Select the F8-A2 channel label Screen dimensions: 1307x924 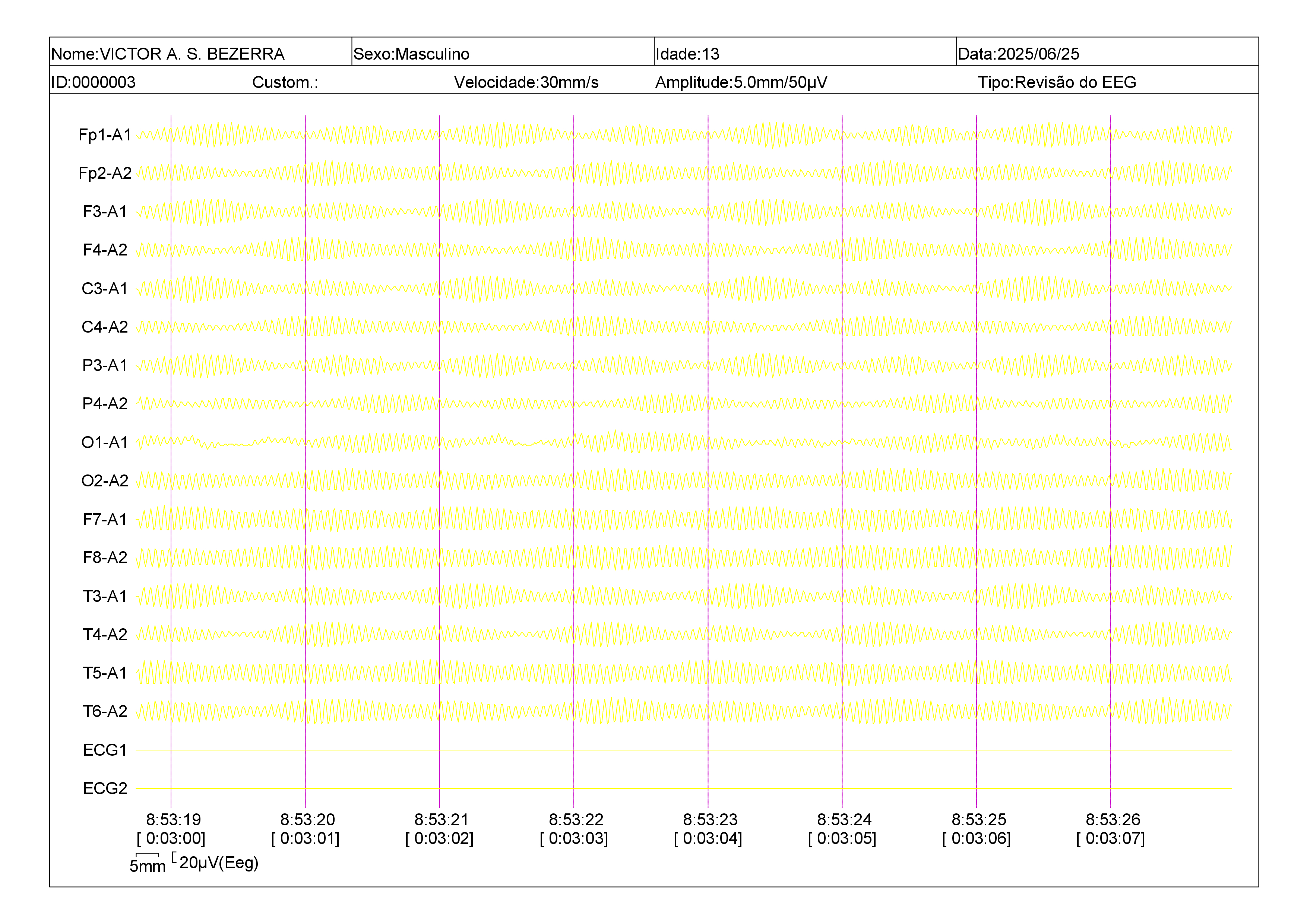click(105, 558)
